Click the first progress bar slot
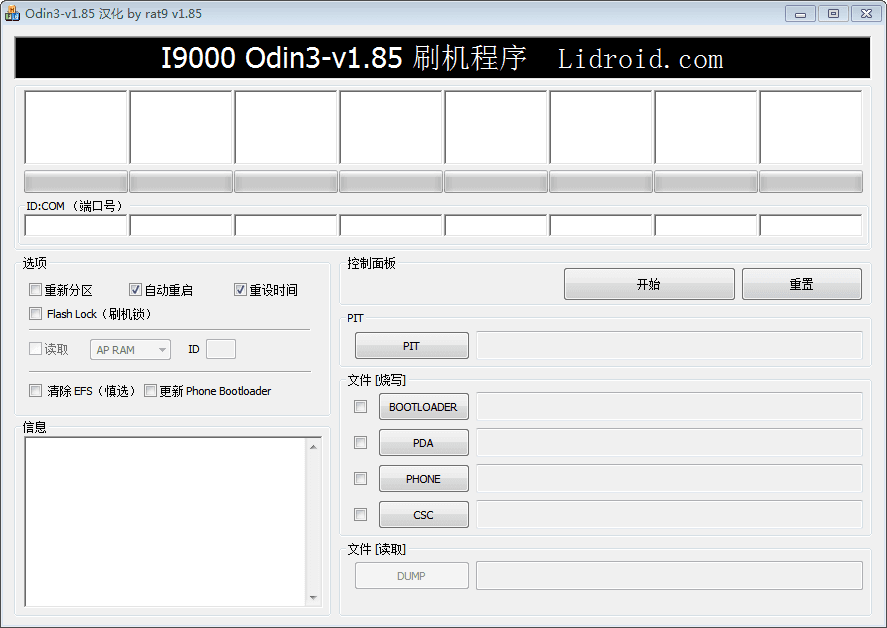This screenshot has height=628, width=887. (x=76, y=182)
